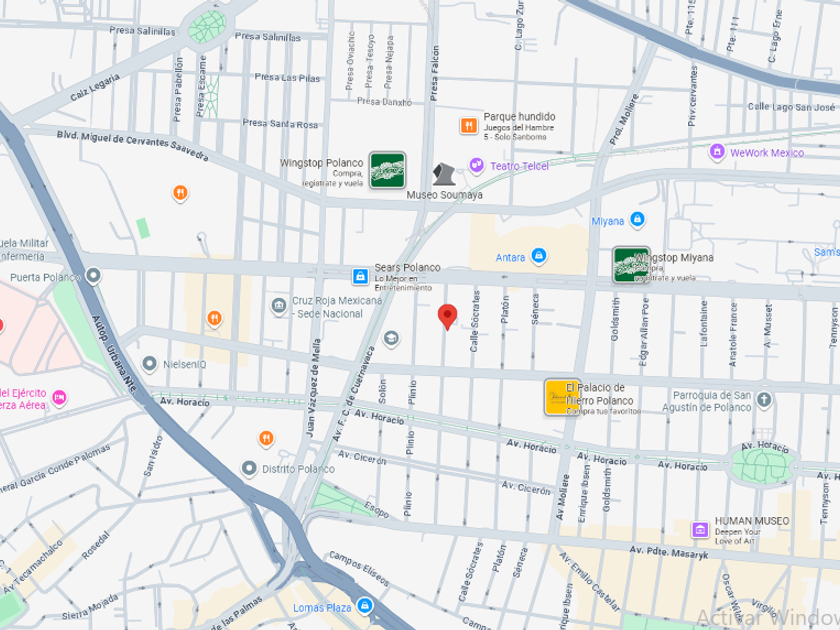The height and width of the screenshot is (630, 840).
Task: Click the Parroquia de San Agustín church icon
Action: coord(764,400)
